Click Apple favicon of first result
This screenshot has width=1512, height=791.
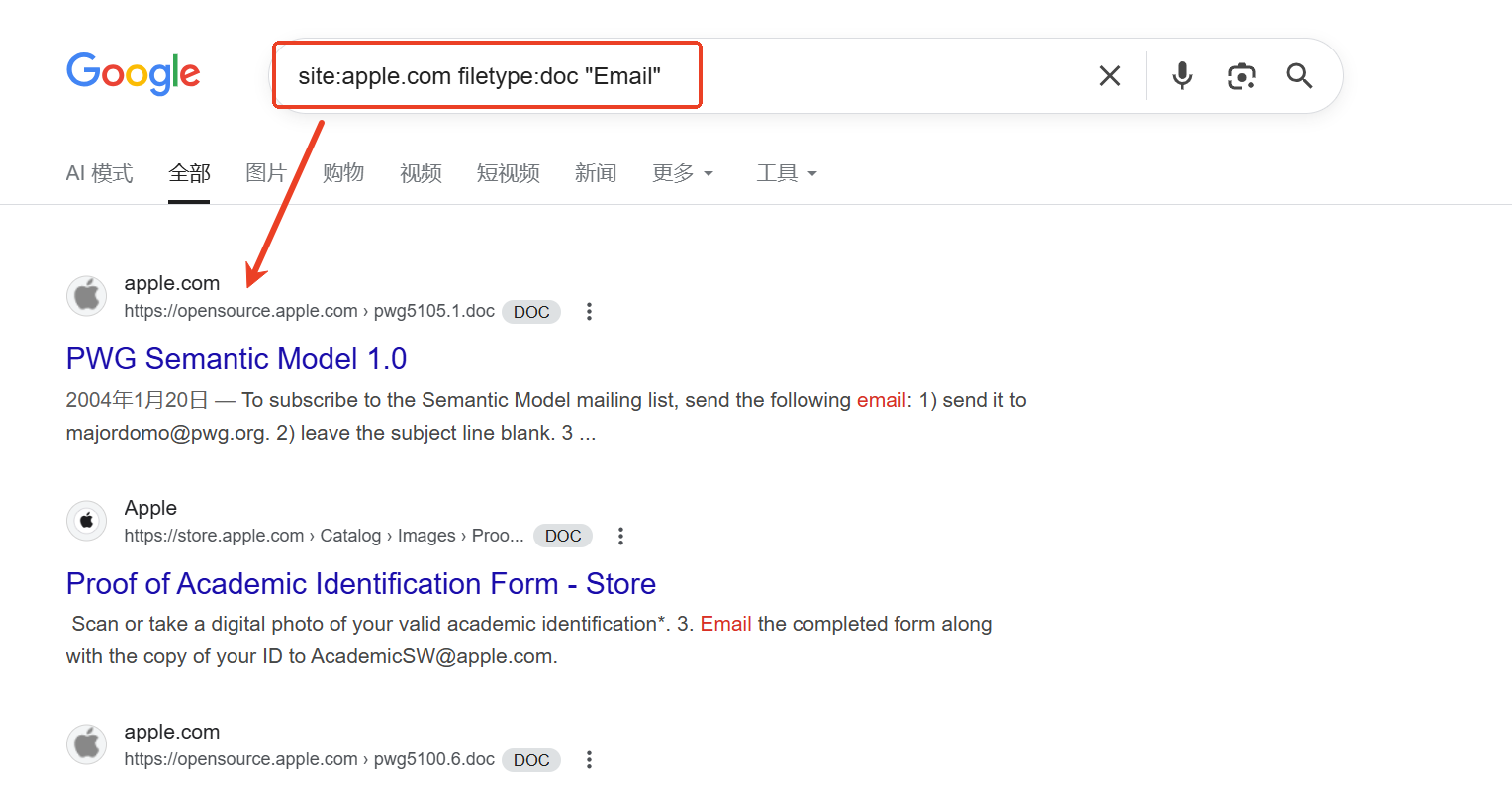click(x=87, y=296)
